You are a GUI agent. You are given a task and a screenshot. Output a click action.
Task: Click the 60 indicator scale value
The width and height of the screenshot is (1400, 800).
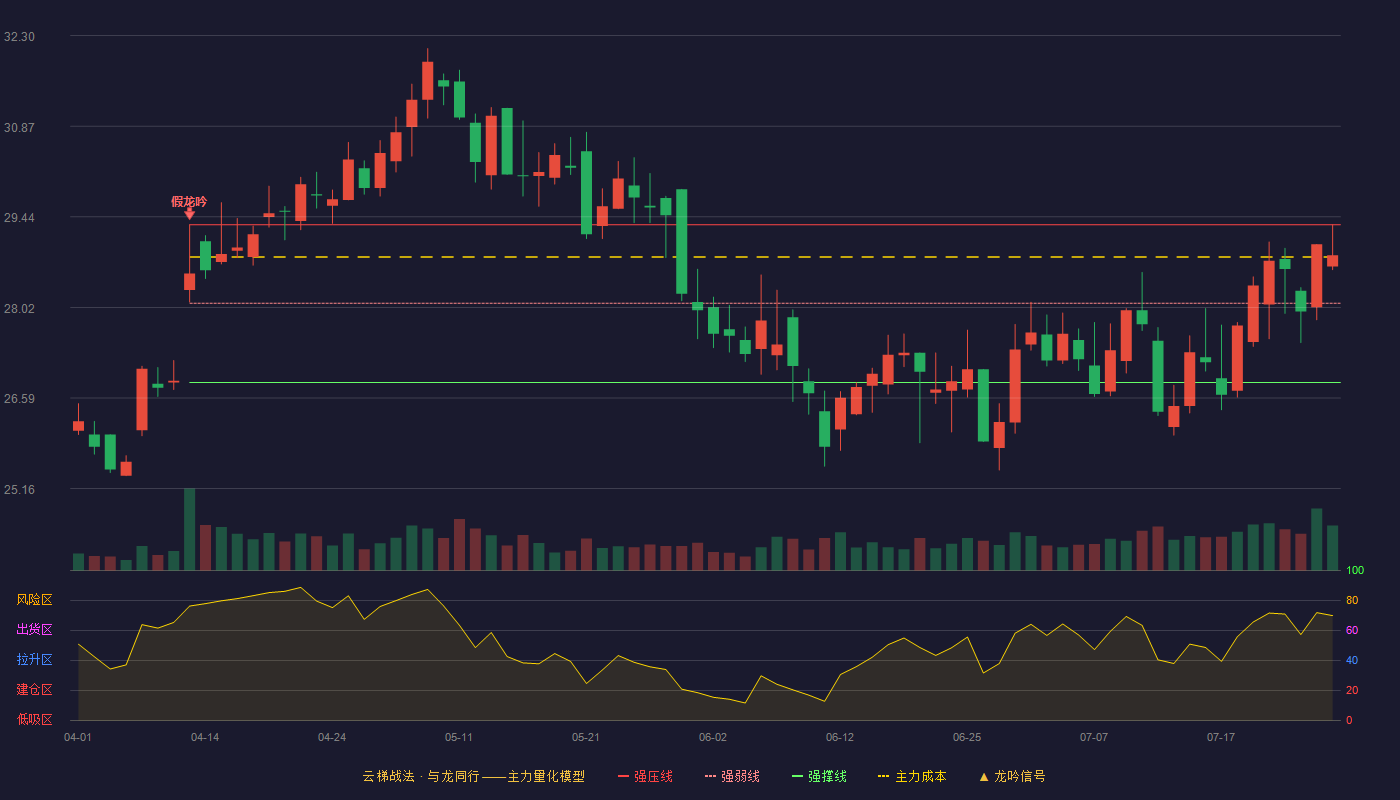(x=1352, y=630)
